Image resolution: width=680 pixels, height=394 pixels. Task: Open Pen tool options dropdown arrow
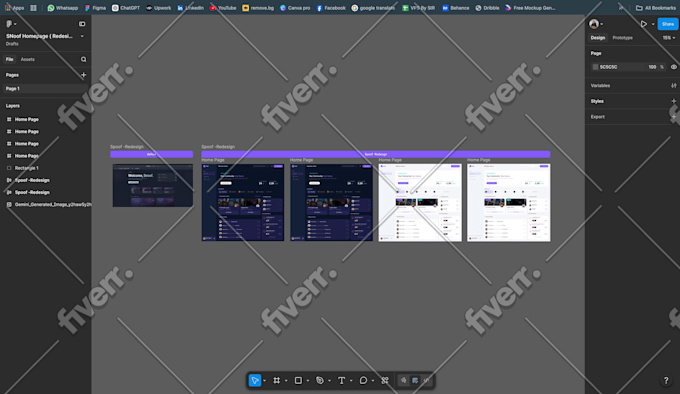coord(329,381)
